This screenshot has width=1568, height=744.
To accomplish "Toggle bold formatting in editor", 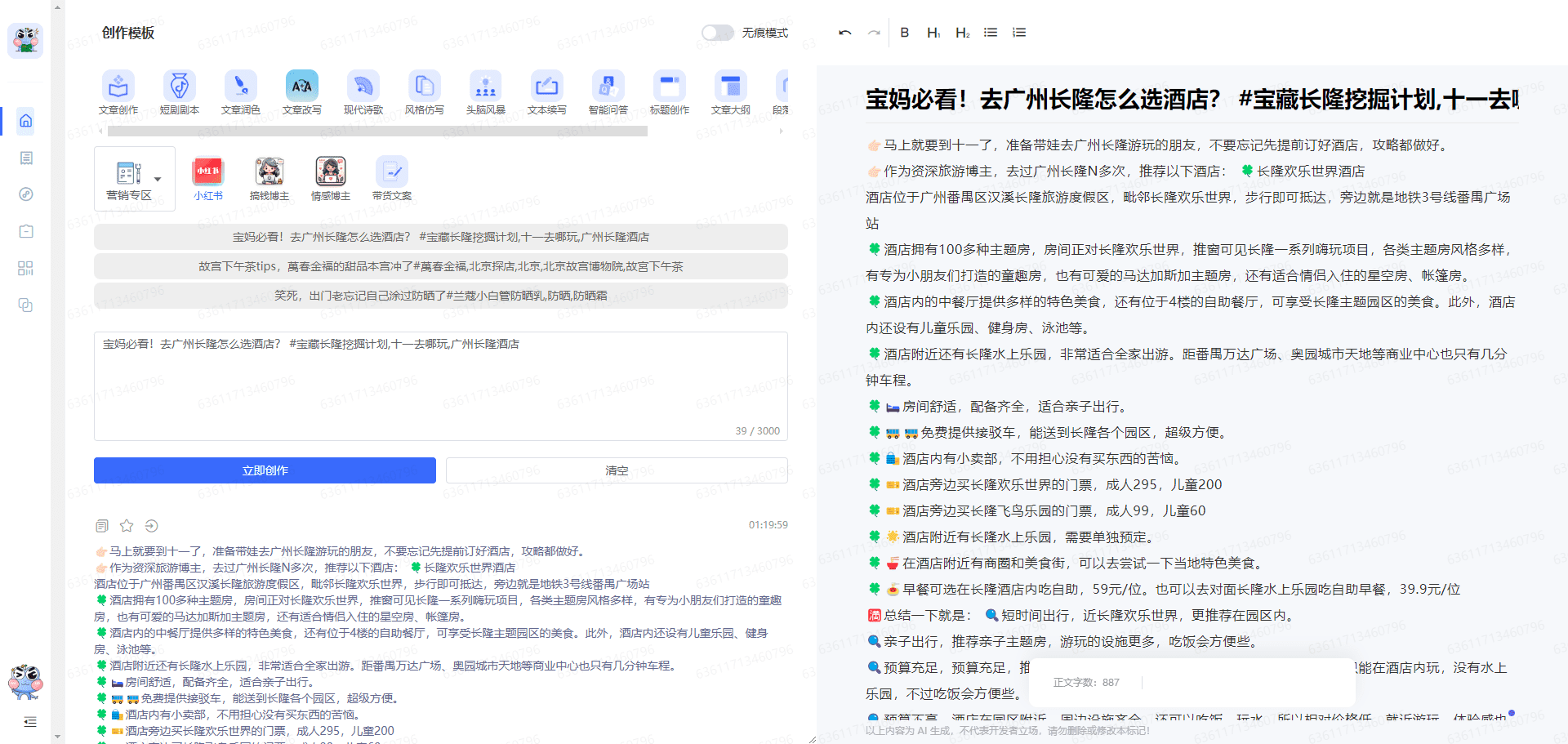I will pyautogui.click(x=905, y=33).
